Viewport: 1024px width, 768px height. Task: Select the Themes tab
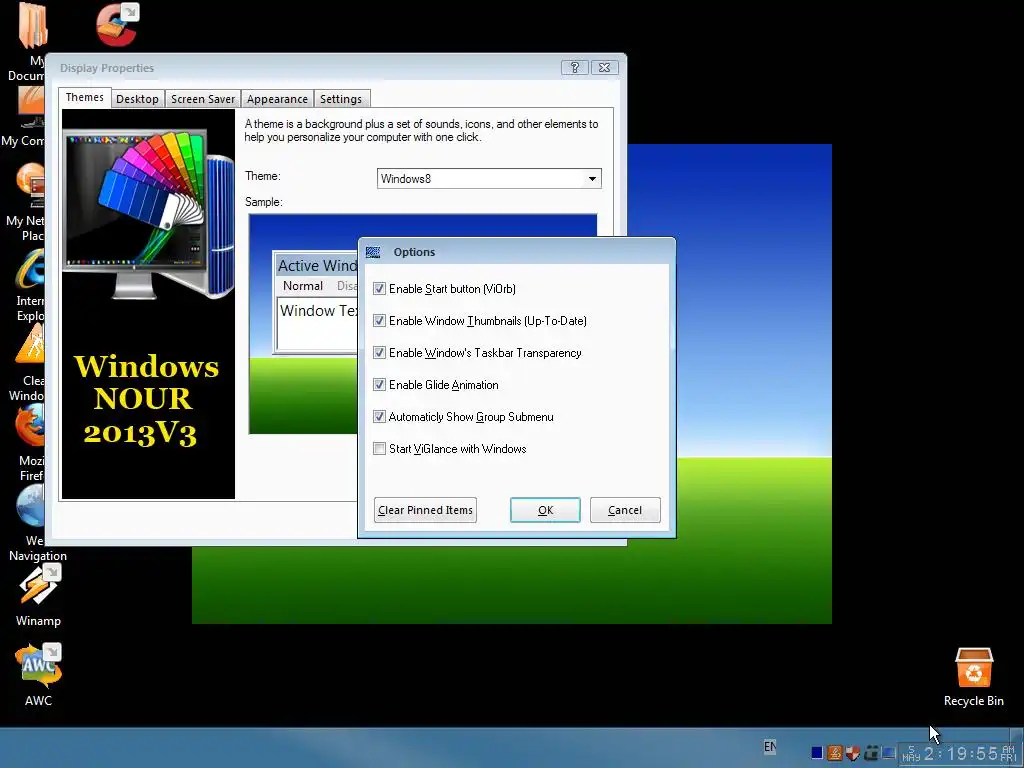(x=84, y=97)
